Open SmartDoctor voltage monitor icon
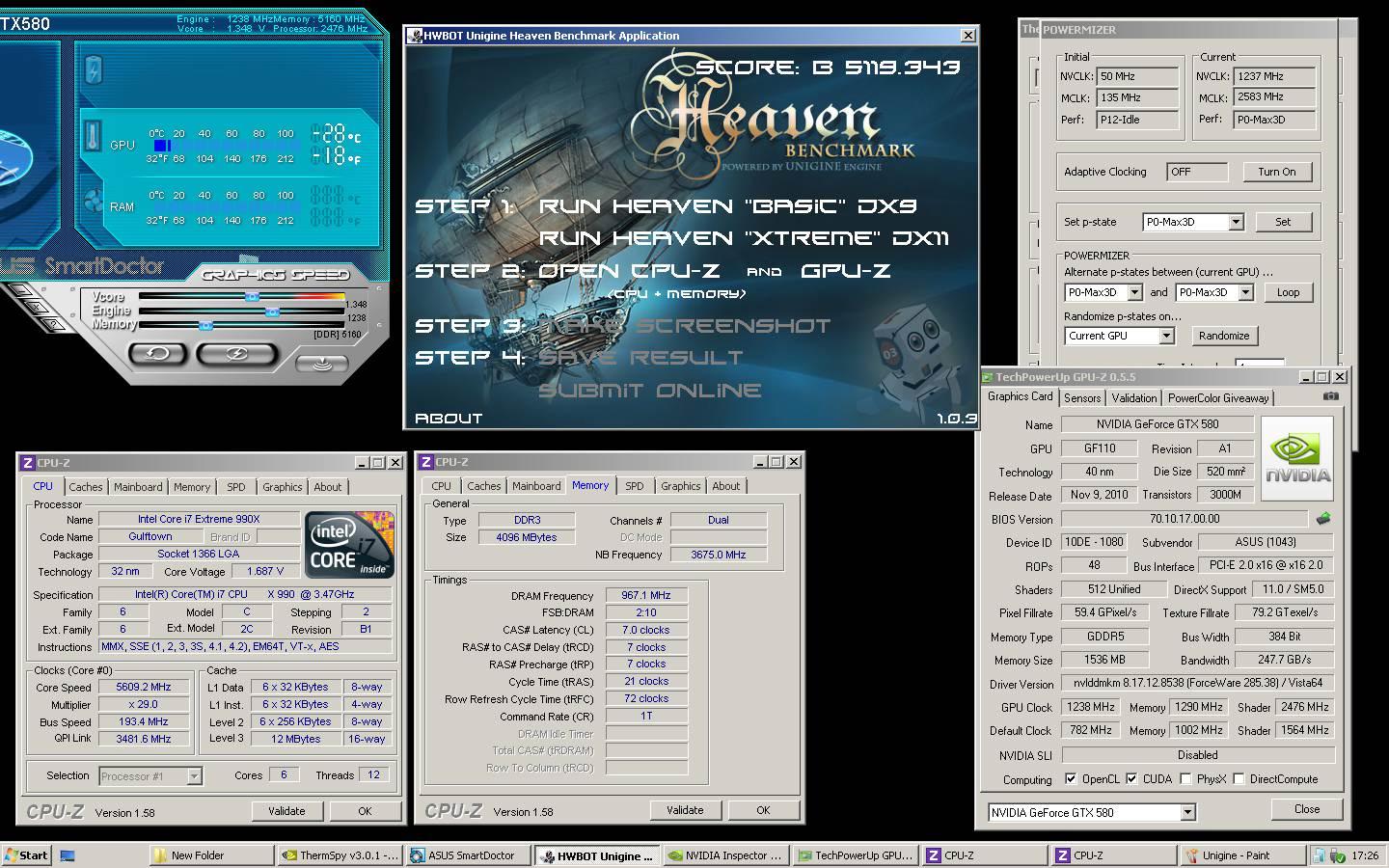The image size is (1389, 868). (x=94, y=69)
